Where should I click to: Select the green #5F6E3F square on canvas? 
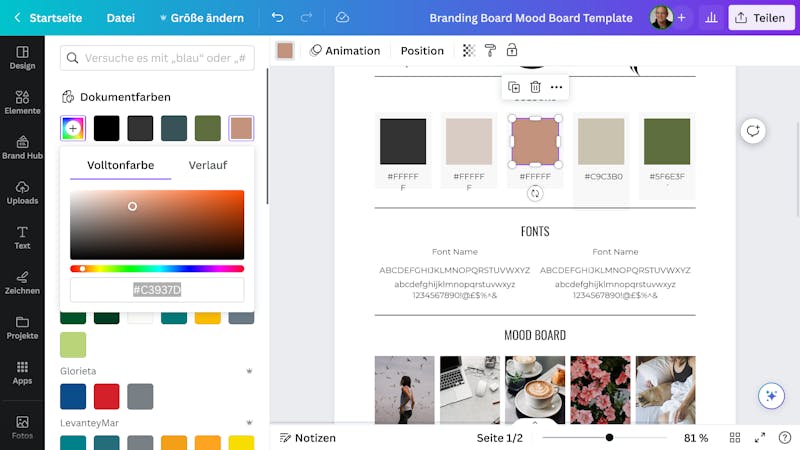coord(667,141)
